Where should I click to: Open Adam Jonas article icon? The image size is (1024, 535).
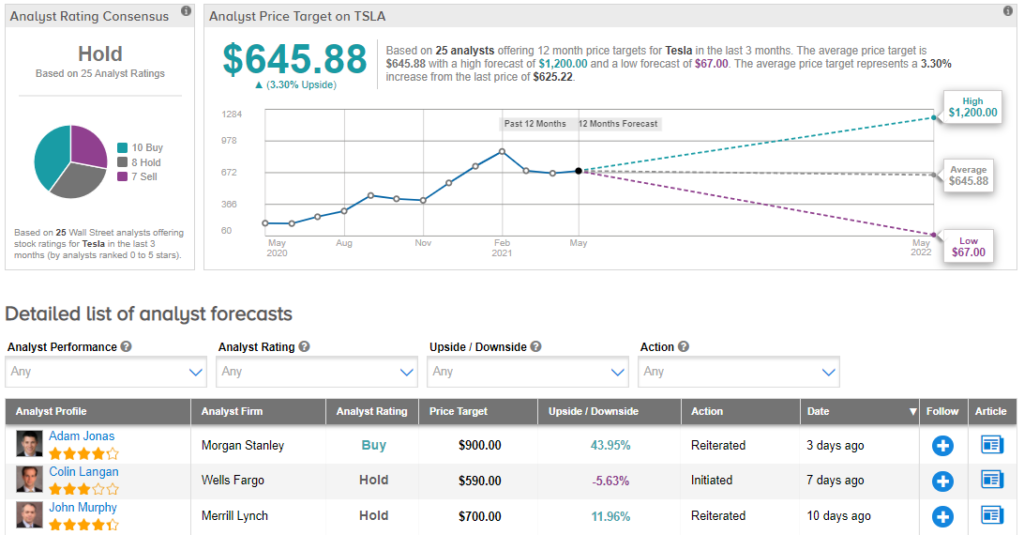coord(992,446)
